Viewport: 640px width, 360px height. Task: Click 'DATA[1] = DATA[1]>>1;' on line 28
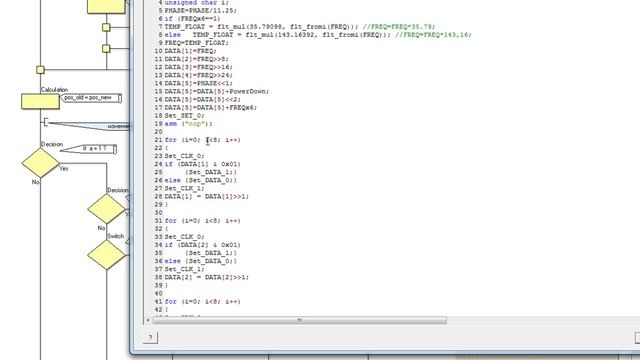point(207,196)
